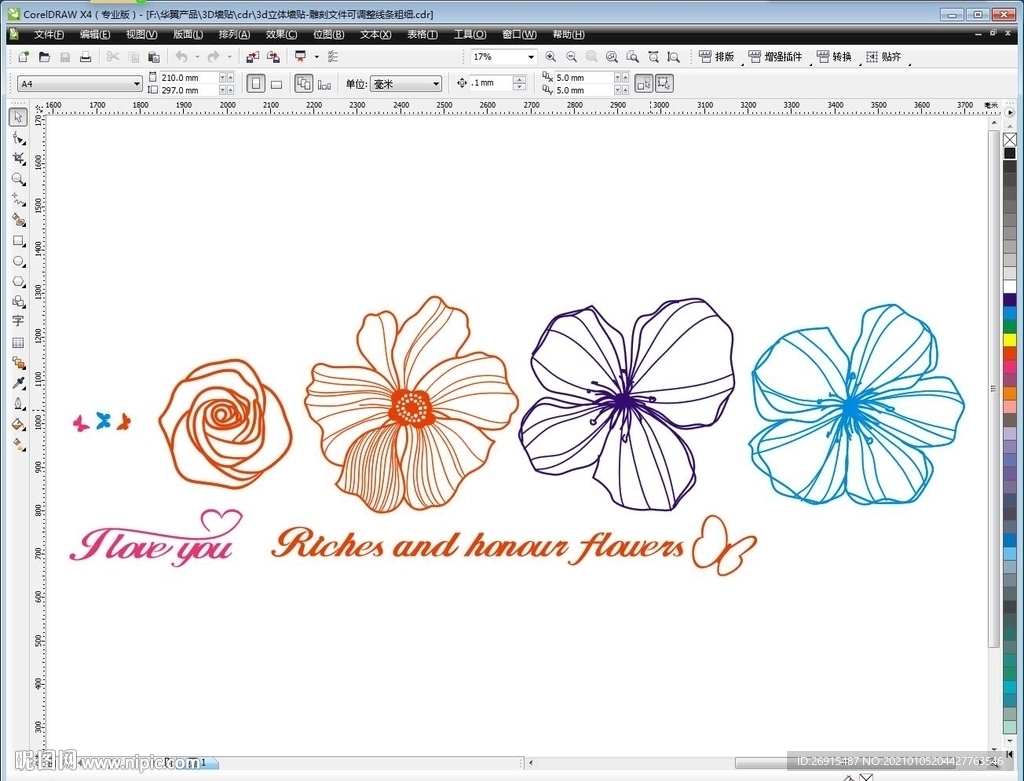The image size is (1024, 781).
Task: Expand the 17% zoom level dropdown
Action: (x=531, y=58)
